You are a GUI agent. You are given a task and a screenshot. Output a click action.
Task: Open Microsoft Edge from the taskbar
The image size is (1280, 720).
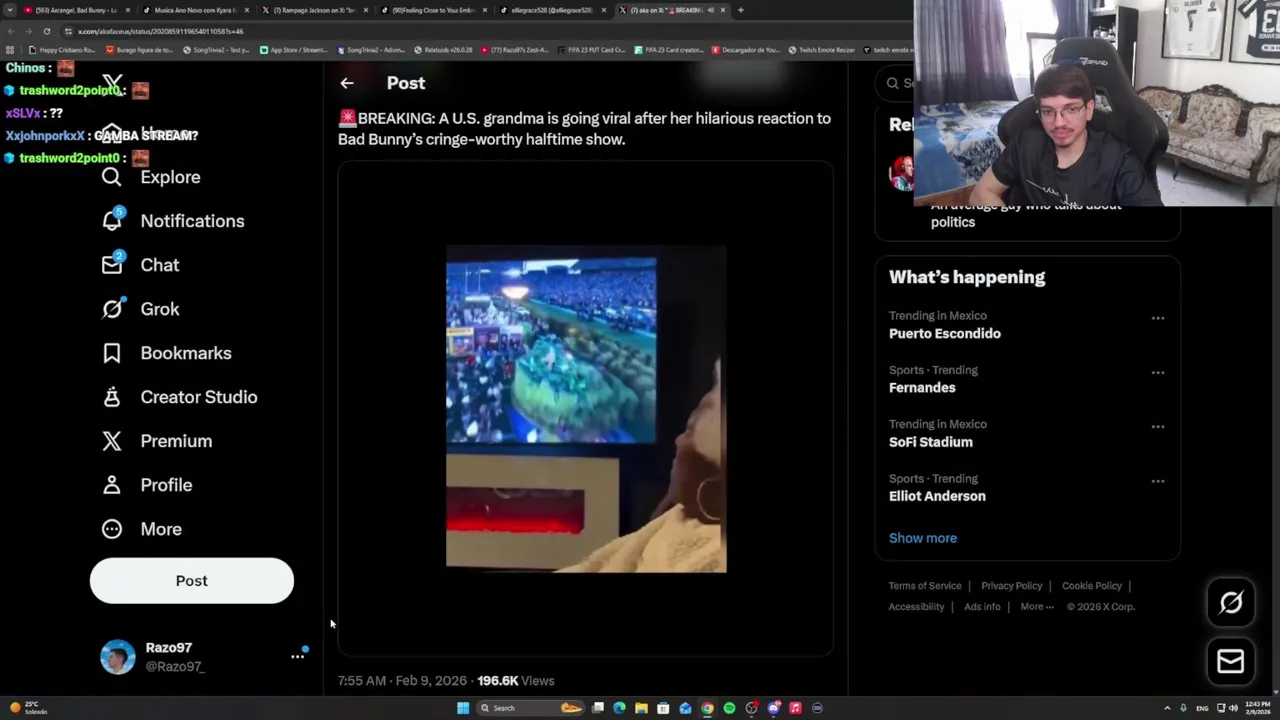click(619, 708)
